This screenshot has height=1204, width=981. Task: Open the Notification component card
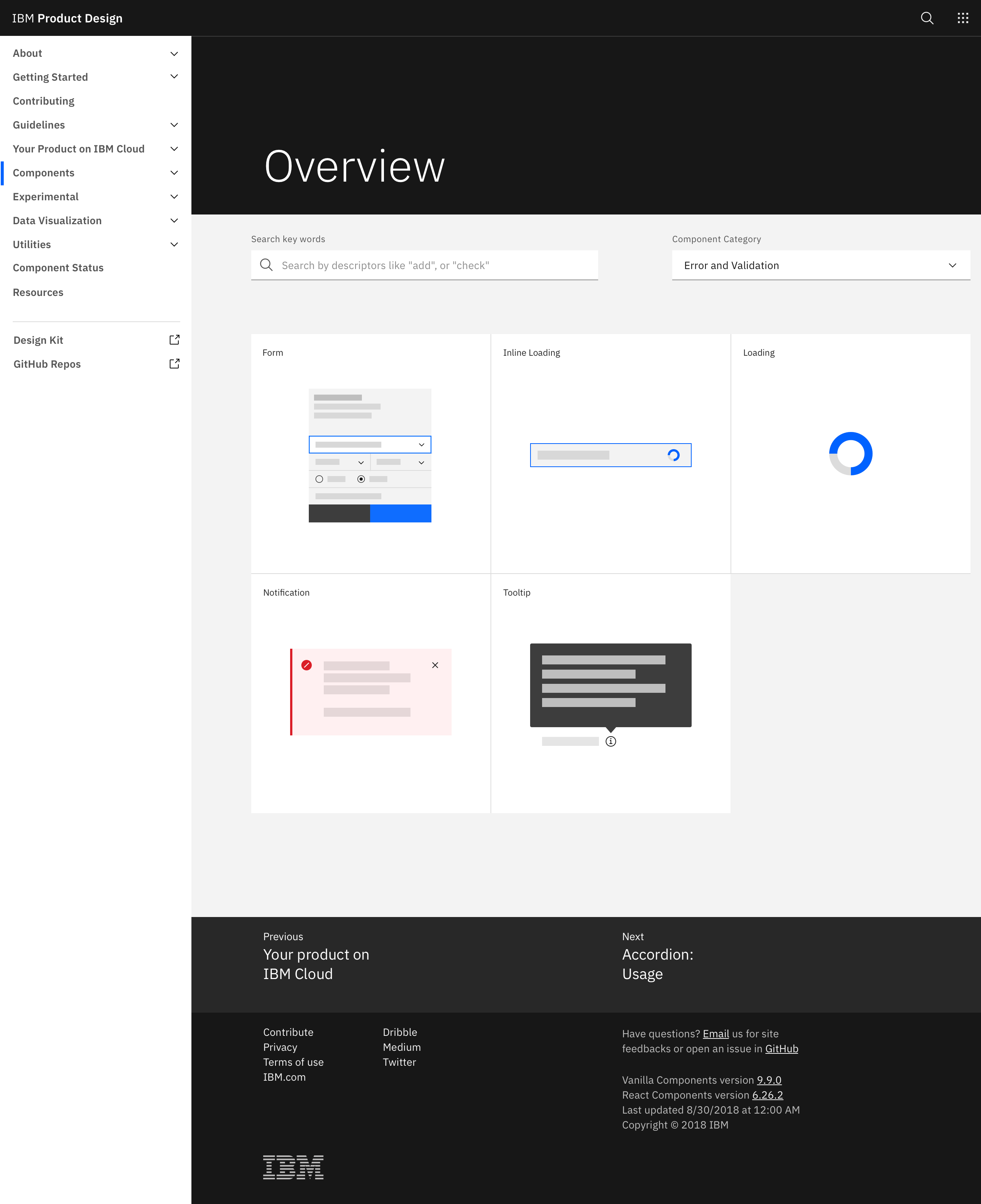(x=371, y=694)
